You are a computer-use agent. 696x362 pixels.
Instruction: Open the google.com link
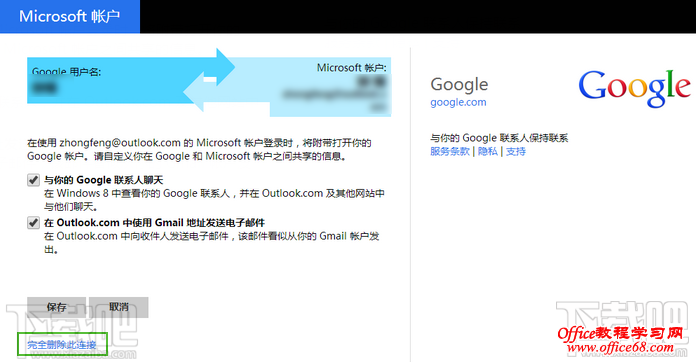(x=458, y=102)
